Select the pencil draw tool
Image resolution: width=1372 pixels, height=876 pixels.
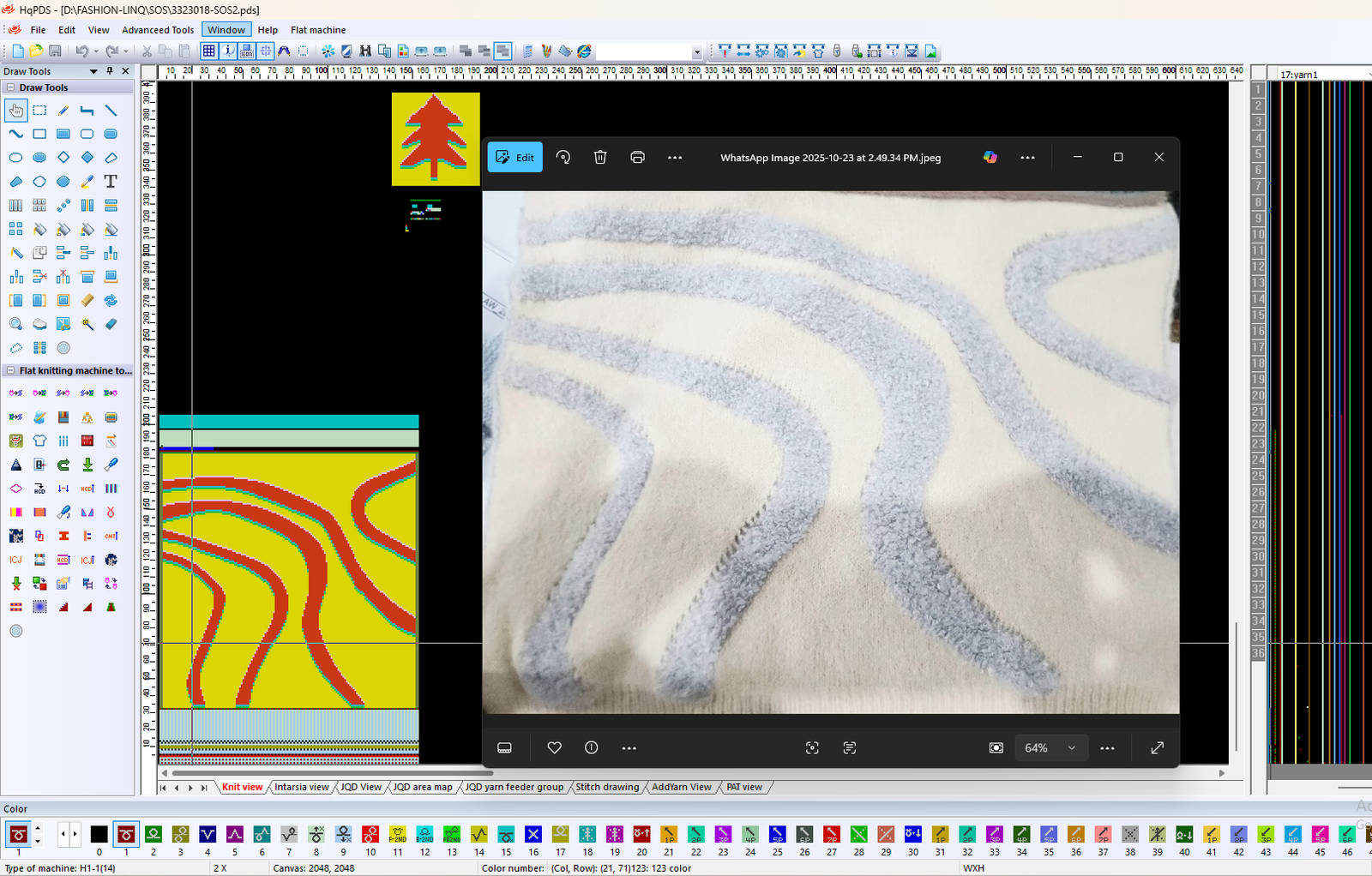63,111
